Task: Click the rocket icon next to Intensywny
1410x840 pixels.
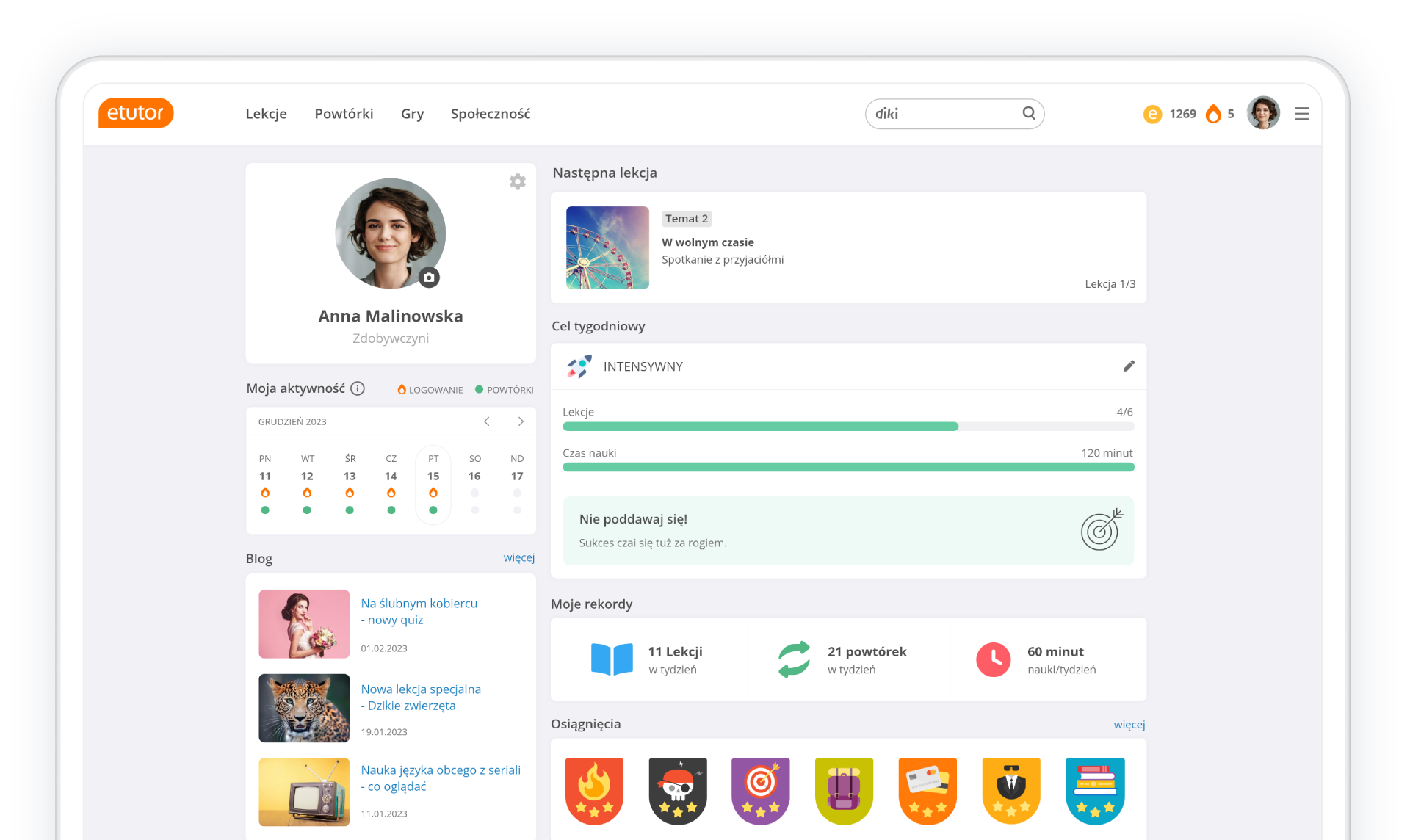Action: pyautogui.click(x=579, y=366)
